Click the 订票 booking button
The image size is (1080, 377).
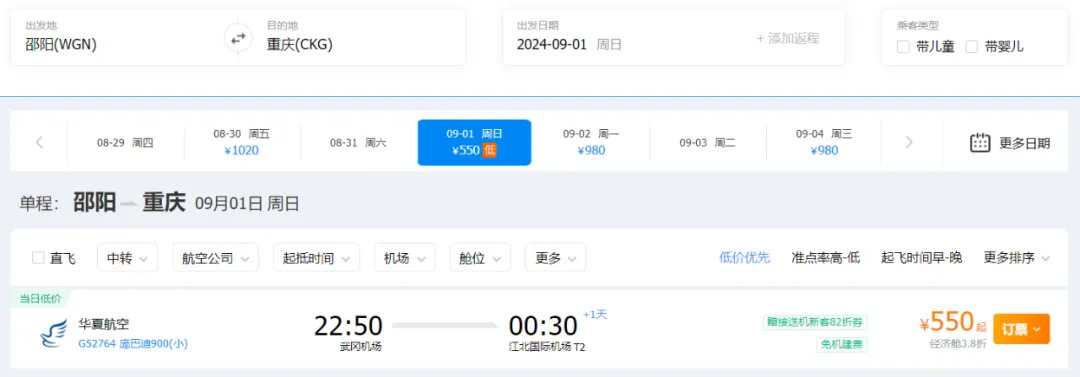1021,329
